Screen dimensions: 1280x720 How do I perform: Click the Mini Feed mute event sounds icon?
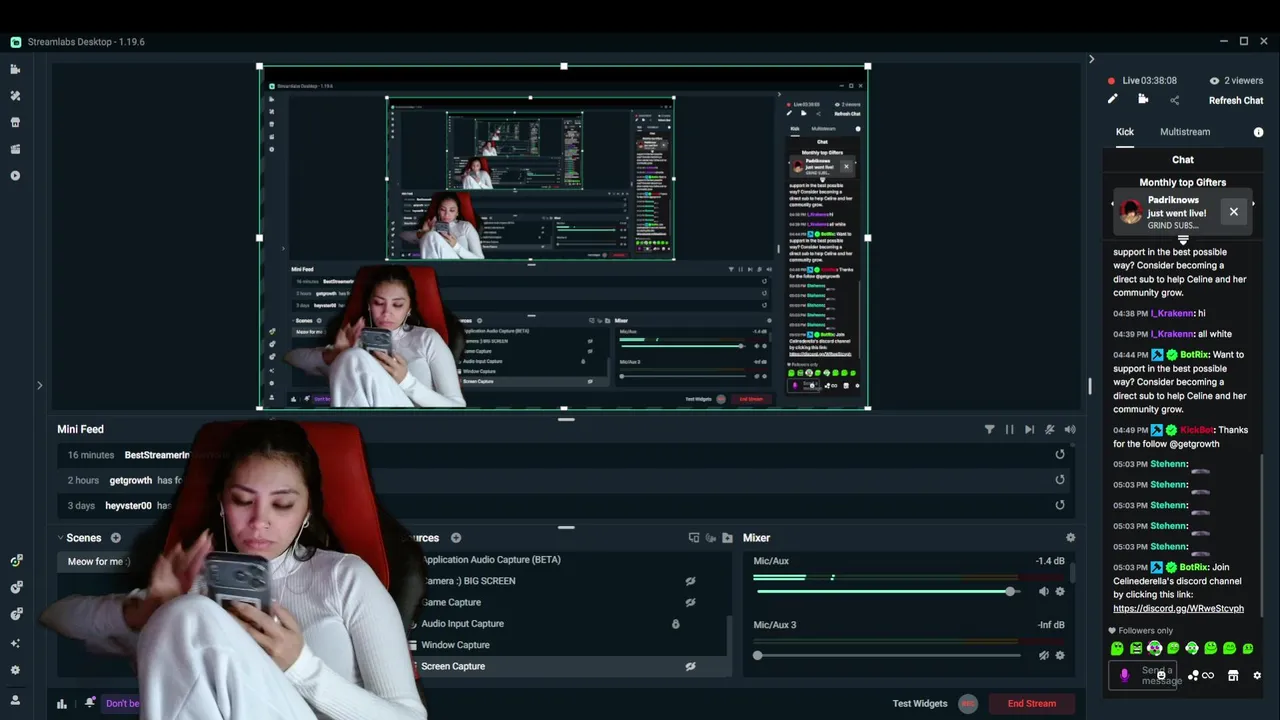(x=1049, y=429)
